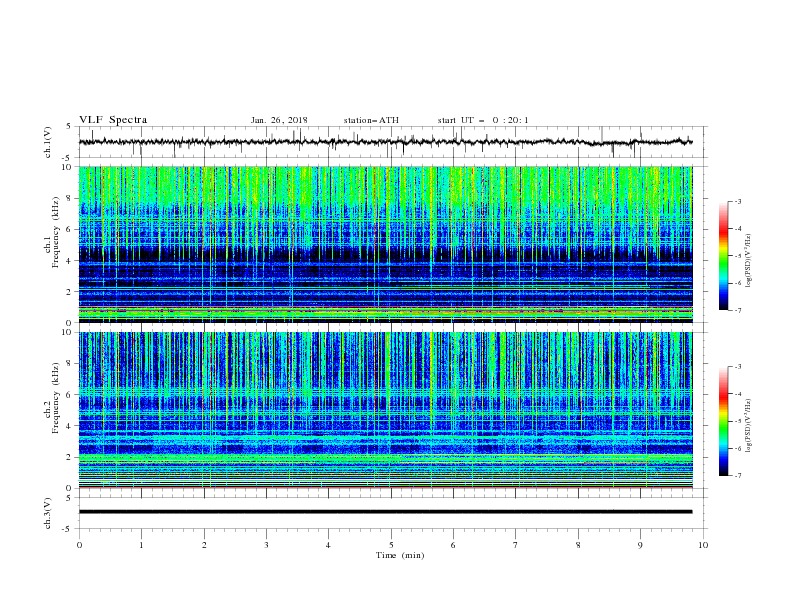
Task: Click the "Time (min)" x-axis label
Action: click(x=400, y=555)
